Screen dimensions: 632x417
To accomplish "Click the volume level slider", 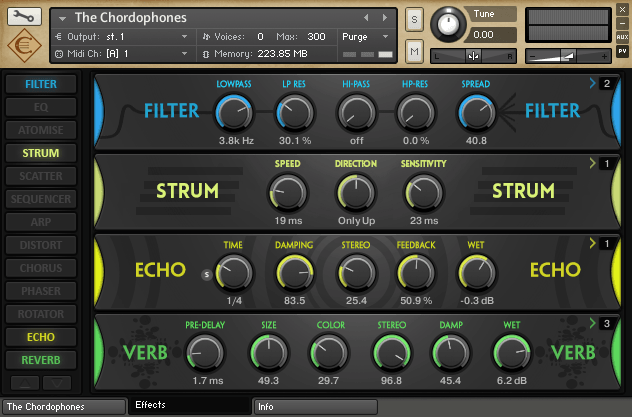I will [x=568, y=56].
